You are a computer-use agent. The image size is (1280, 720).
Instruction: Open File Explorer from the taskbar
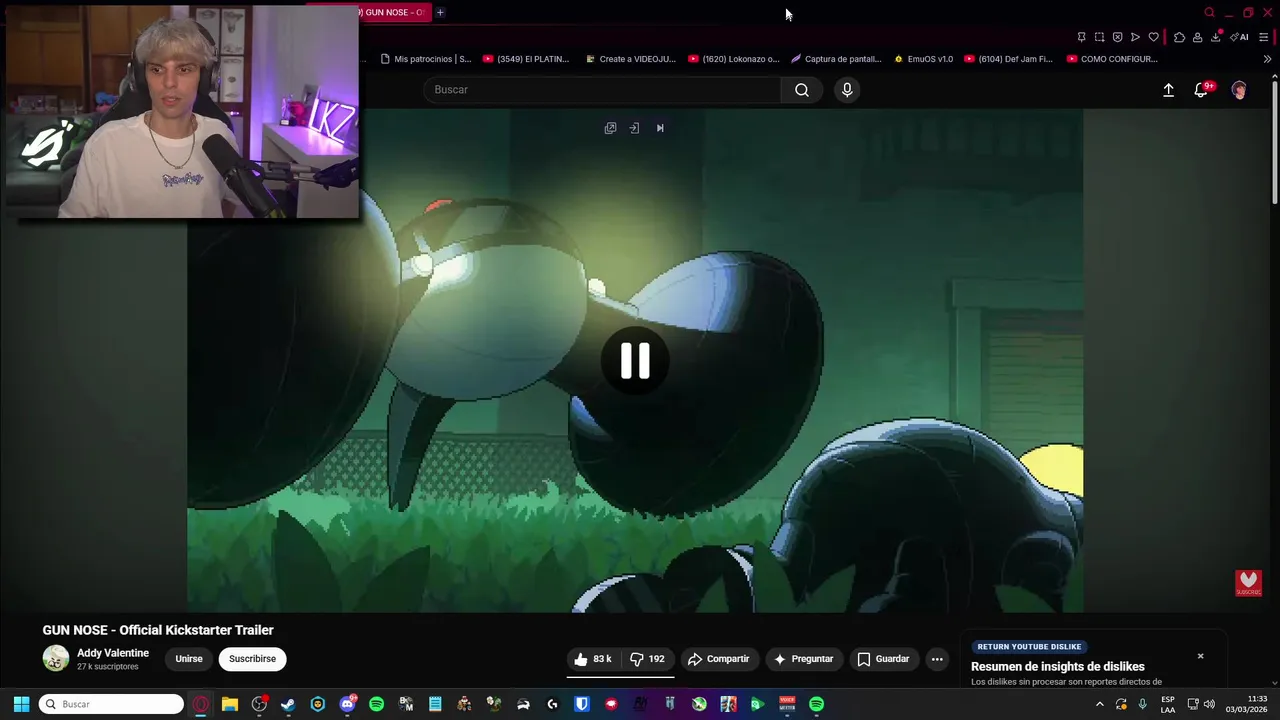tap(229, 704)
